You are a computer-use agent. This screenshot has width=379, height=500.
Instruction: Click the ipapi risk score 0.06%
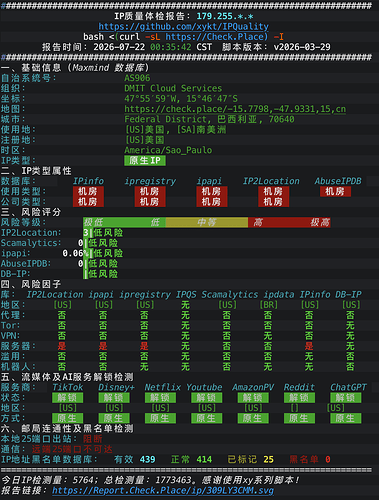(x=75, y=253)
